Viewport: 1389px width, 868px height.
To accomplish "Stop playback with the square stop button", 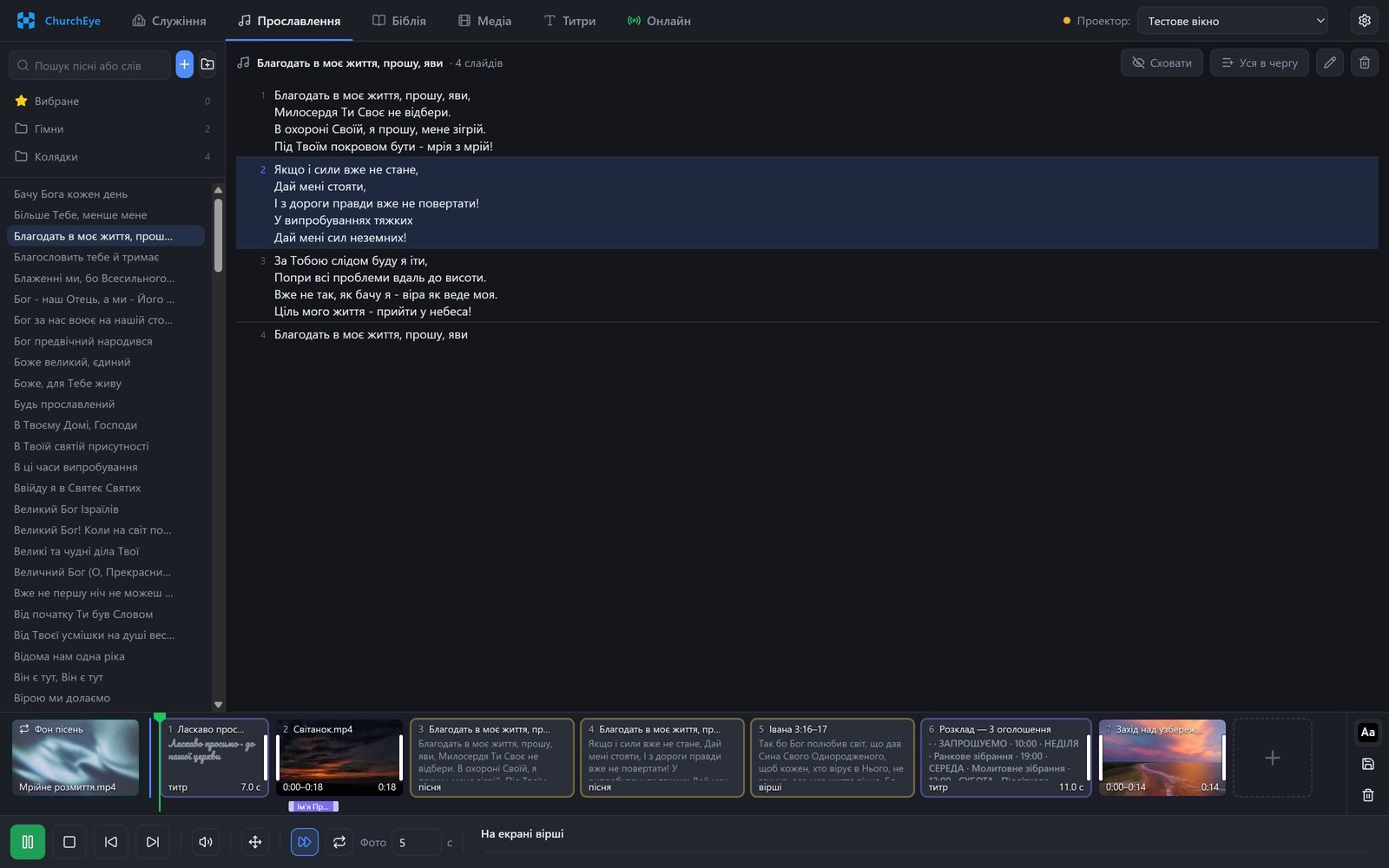I will pyautogui.click(x=69, y=842).
